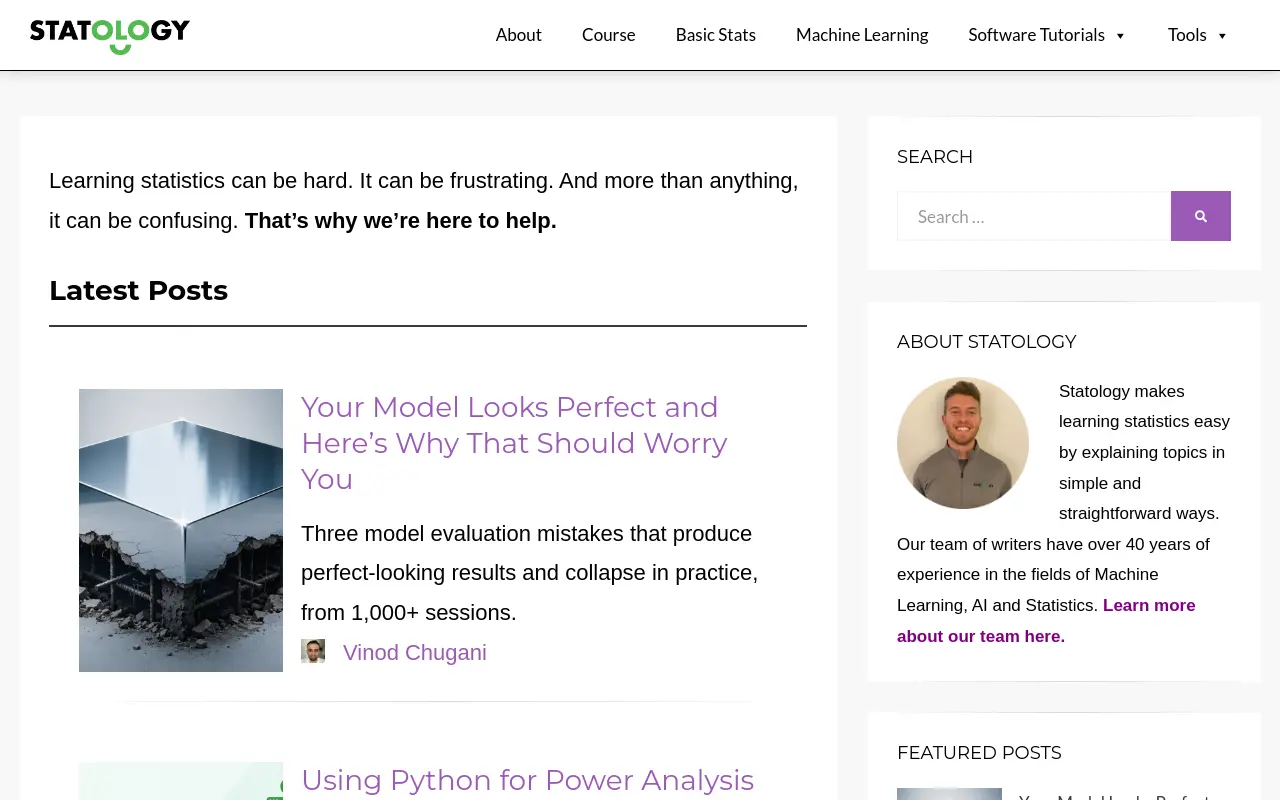Expand the Software Tutorials dropdown arrow
This screenshot has width=1280, height=800.
pos(1120,36)
